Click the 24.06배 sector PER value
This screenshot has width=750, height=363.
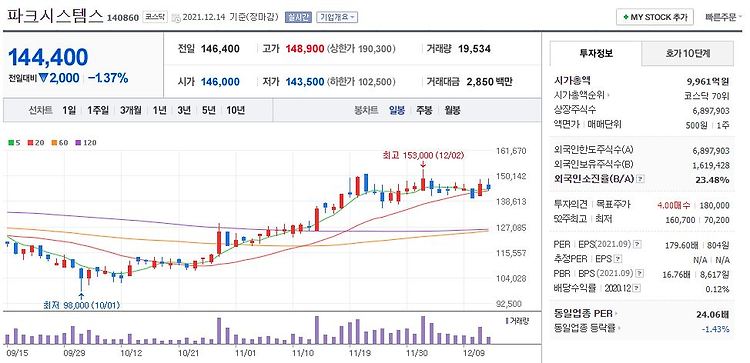(713, 314)
